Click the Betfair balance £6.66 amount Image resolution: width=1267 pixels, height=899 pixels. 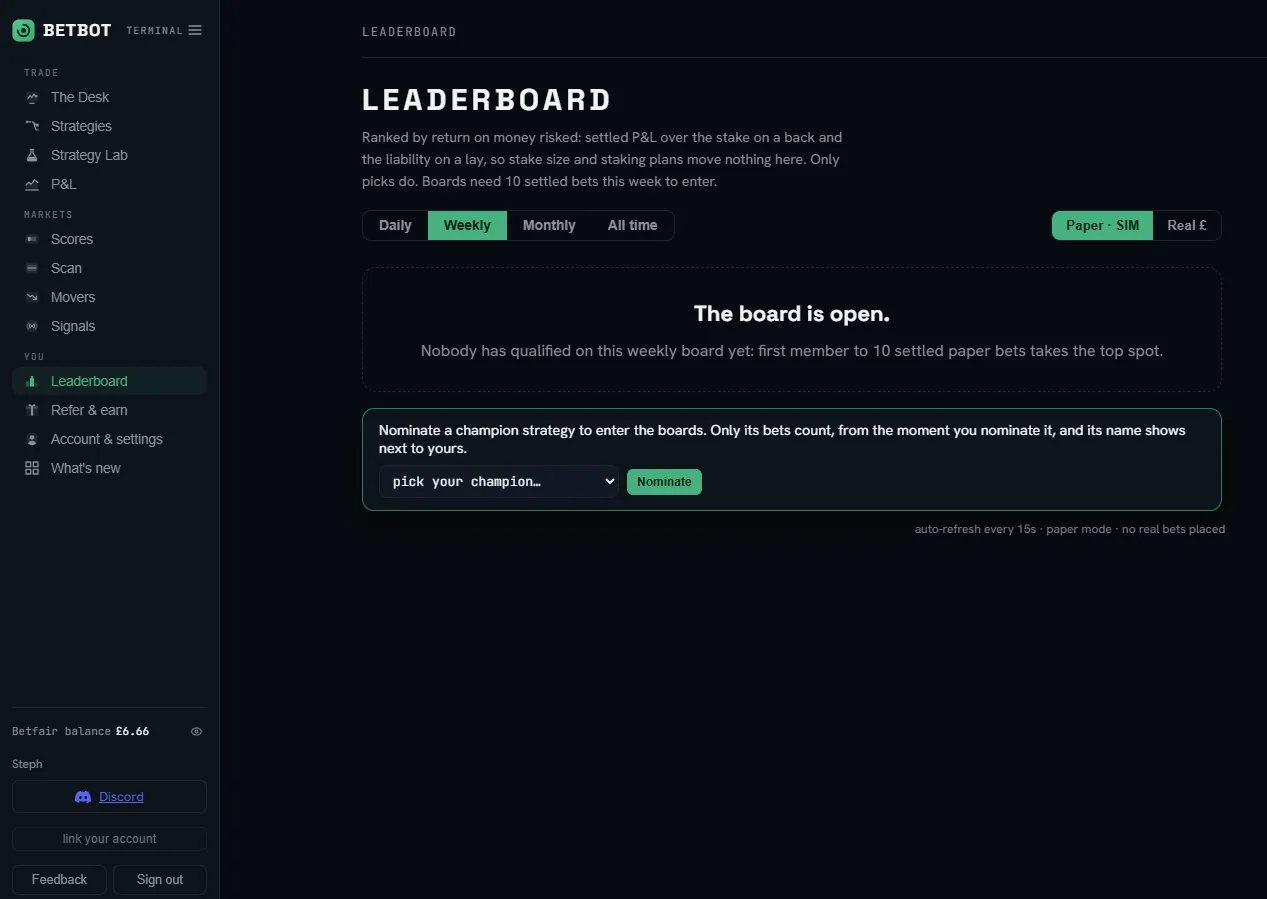(132, 731)
